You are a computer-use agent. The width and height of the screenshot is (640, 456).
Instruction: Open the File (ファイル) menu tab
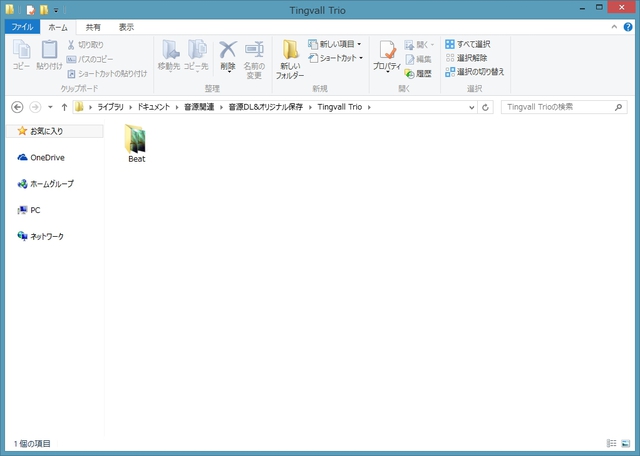point(22,28)
